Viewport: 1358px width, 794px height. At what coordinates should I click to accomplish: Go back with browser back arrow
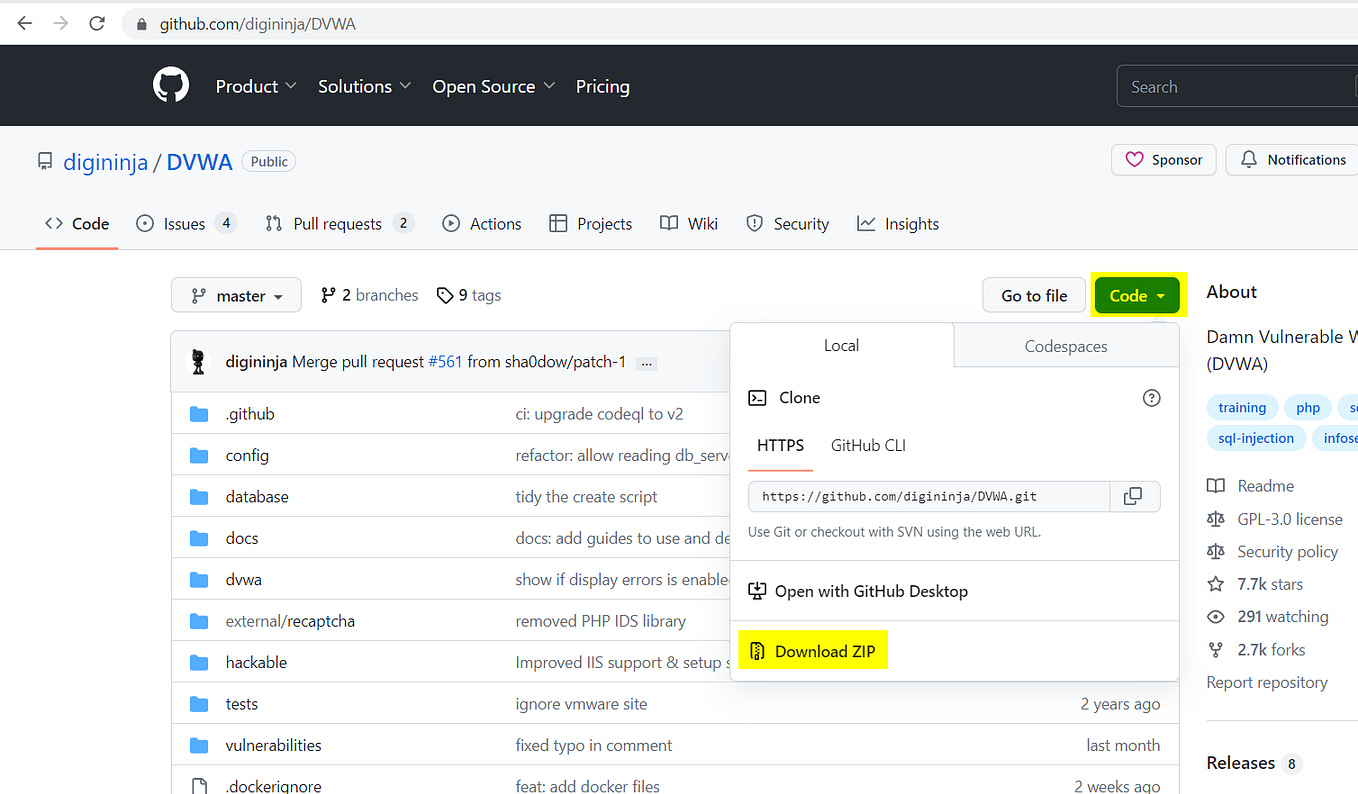pyautogui.click(x=25, y=23)
